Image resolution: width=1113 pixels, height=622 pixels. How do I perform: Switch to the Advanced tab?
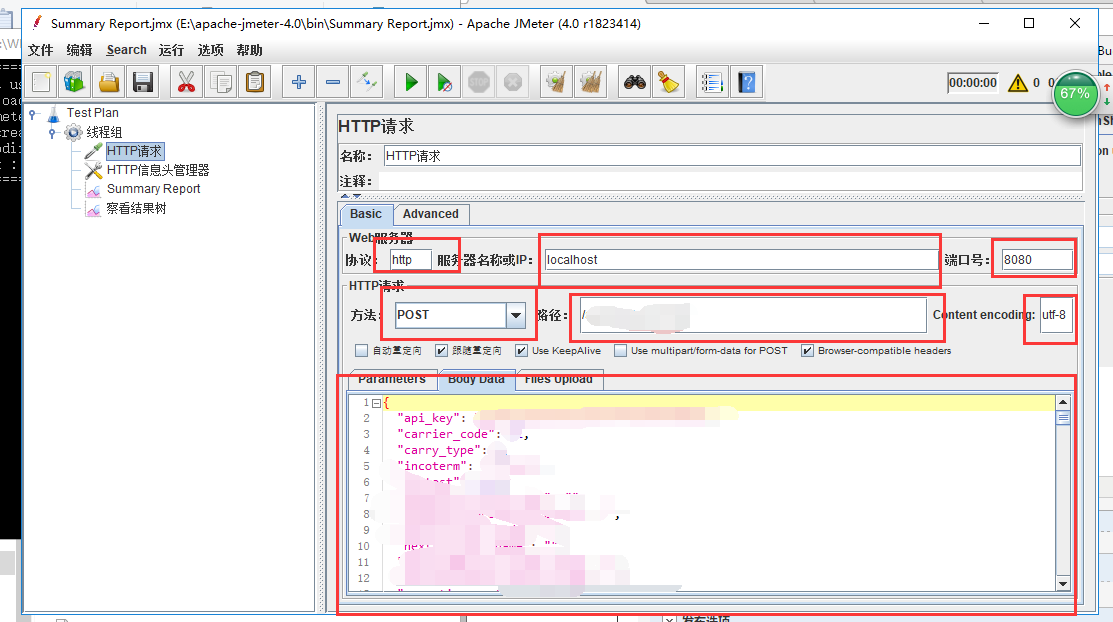point(431,214)
